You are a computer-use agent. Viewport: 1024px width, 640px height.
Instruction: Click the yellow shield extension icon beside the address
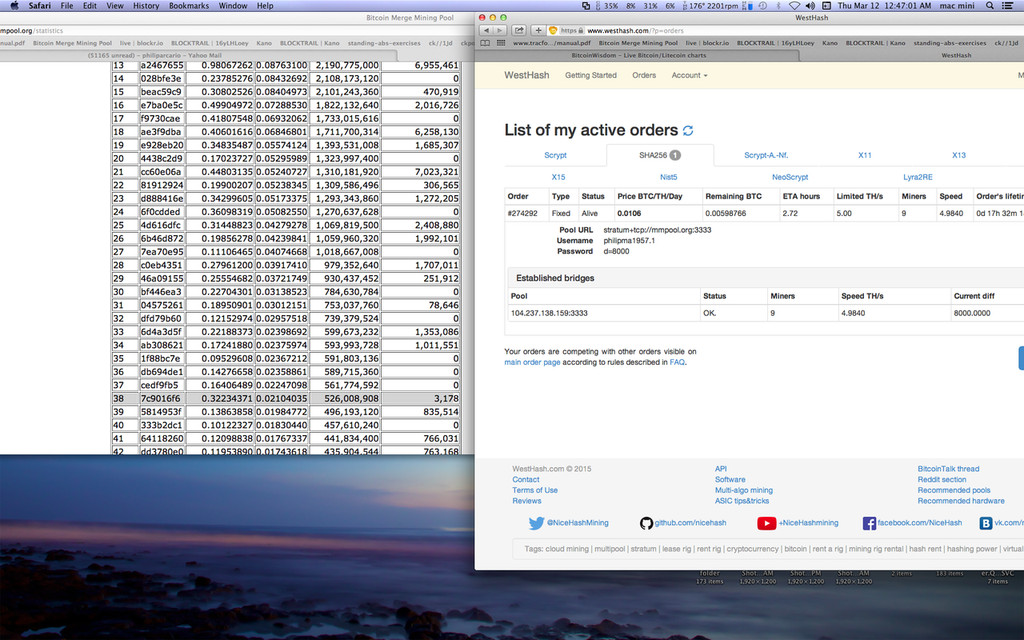552,30
